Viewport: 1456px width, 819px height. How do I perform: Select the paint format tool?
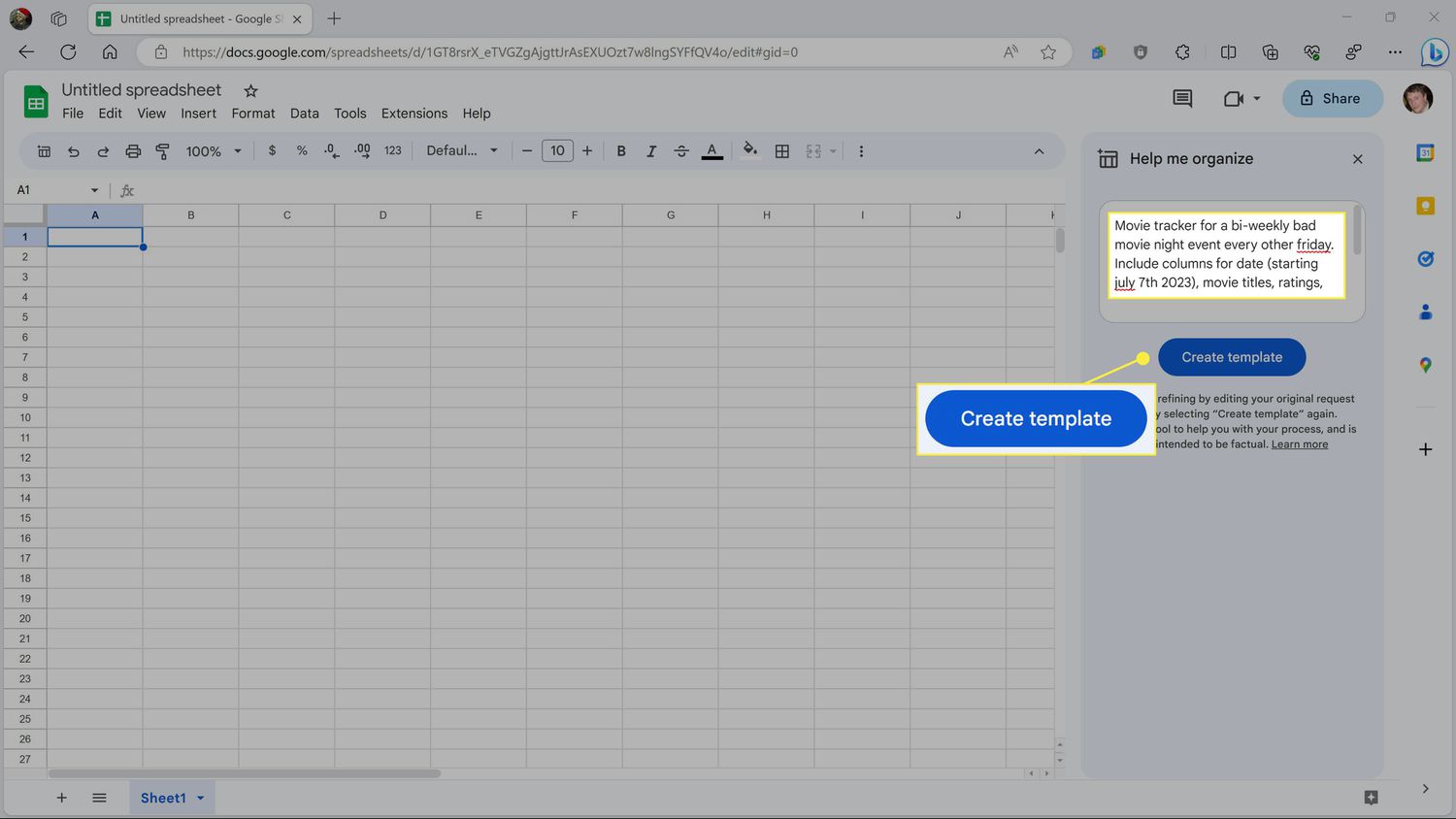pos(162,151)
